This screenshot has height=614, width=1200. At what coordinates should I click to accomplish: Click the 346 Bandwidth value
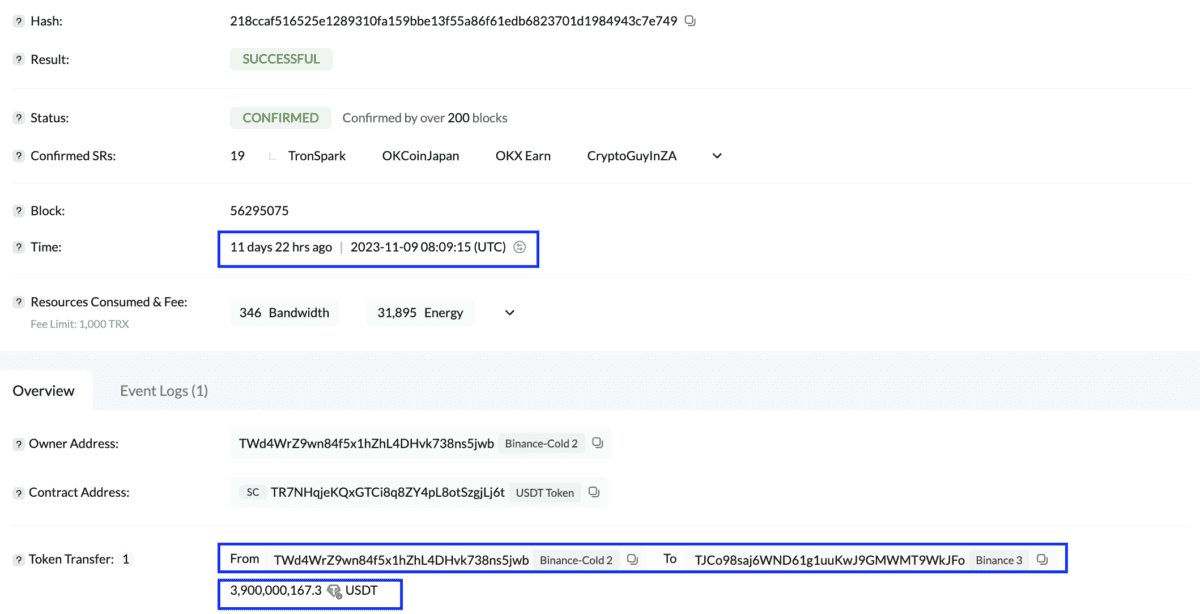(x=285, y=313)
